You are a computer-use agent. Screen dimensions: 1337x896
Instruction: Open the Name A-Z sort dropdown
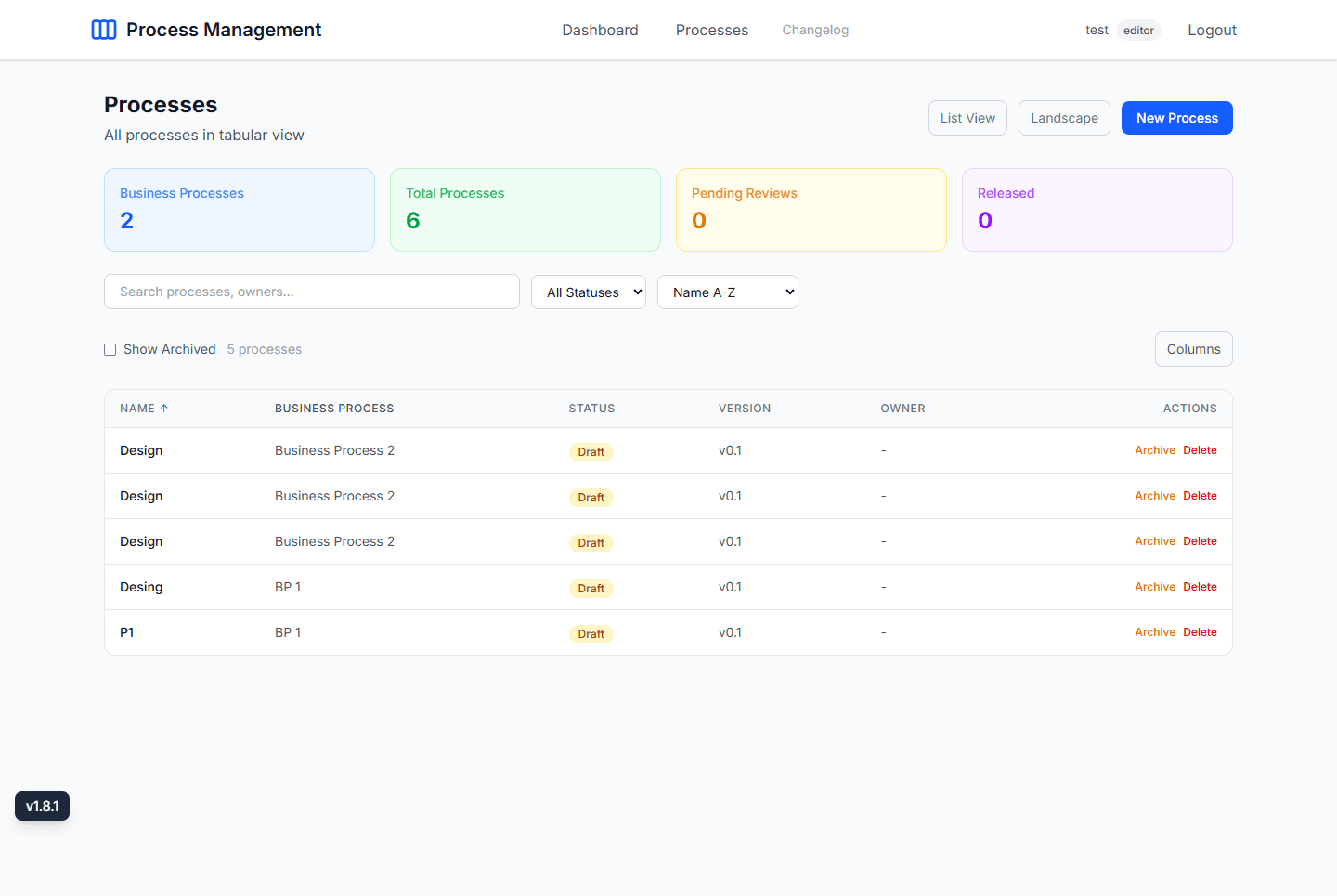727,292
